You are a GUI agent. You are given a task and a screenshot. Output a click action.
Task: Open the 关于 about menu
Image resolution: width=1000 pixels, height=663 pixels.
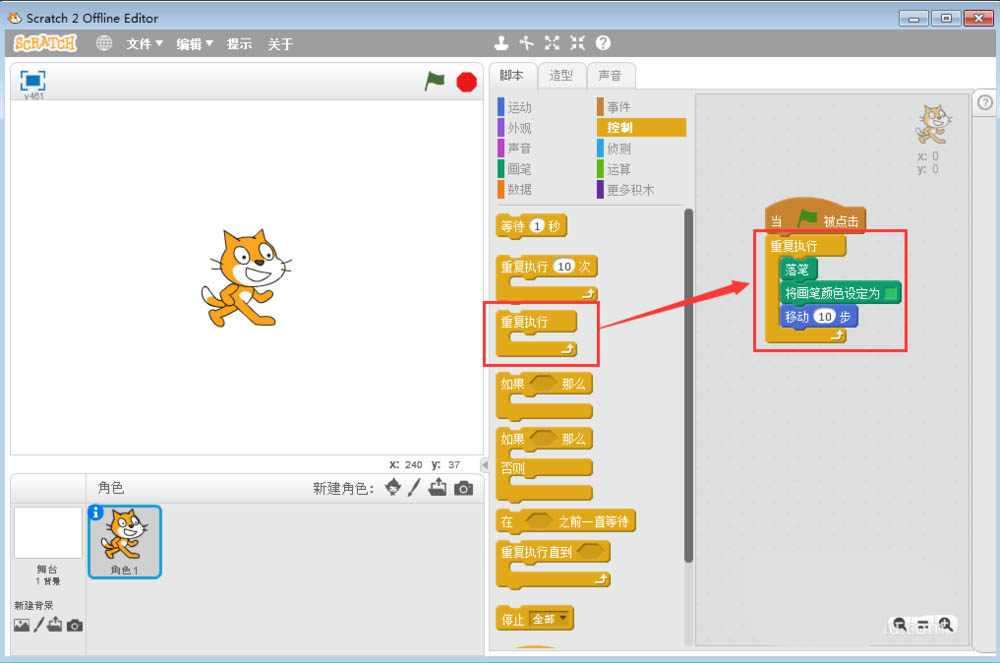280,44
